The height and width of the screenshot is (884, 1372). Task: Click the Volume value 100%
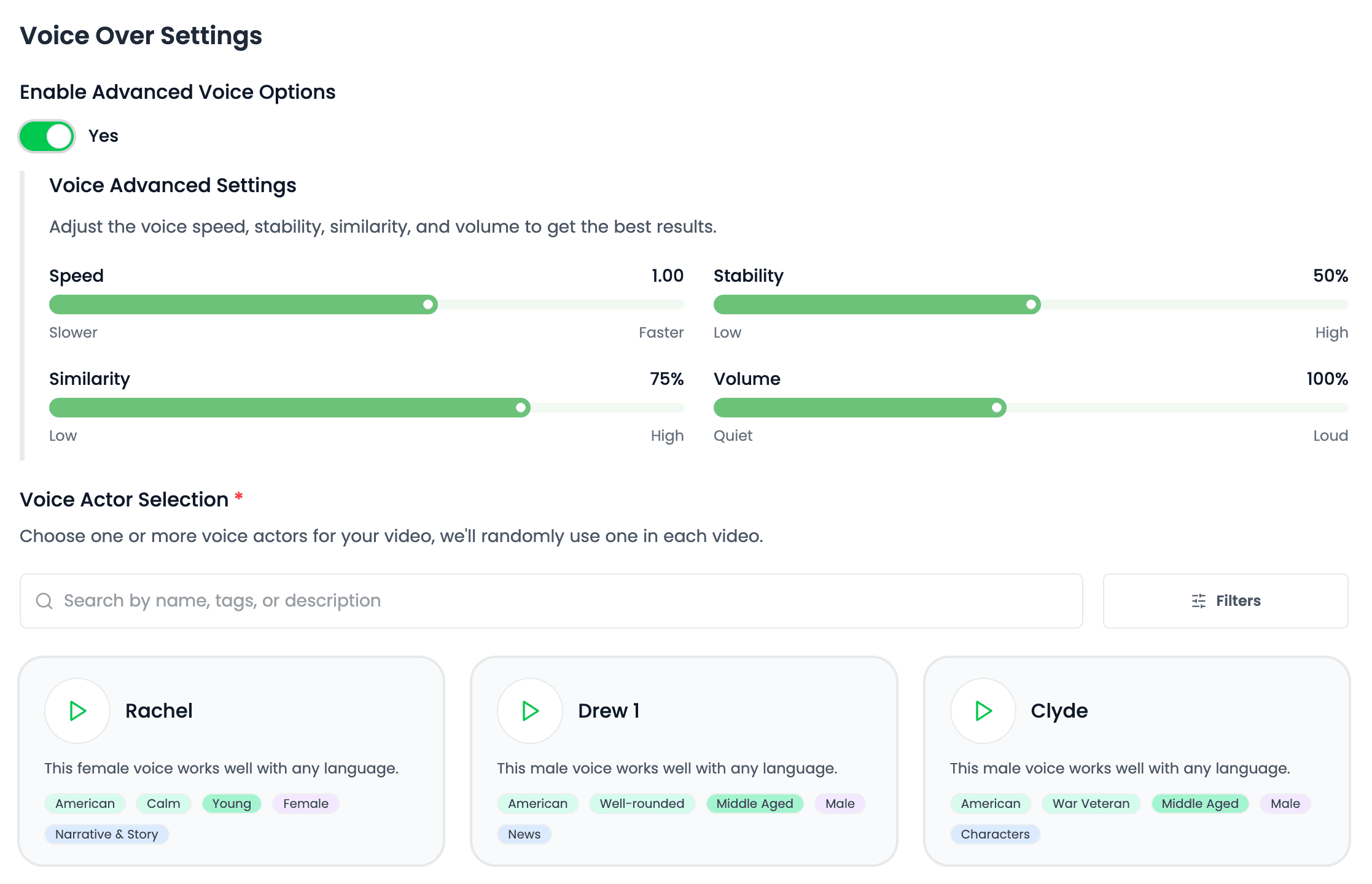coord(1327,379)
